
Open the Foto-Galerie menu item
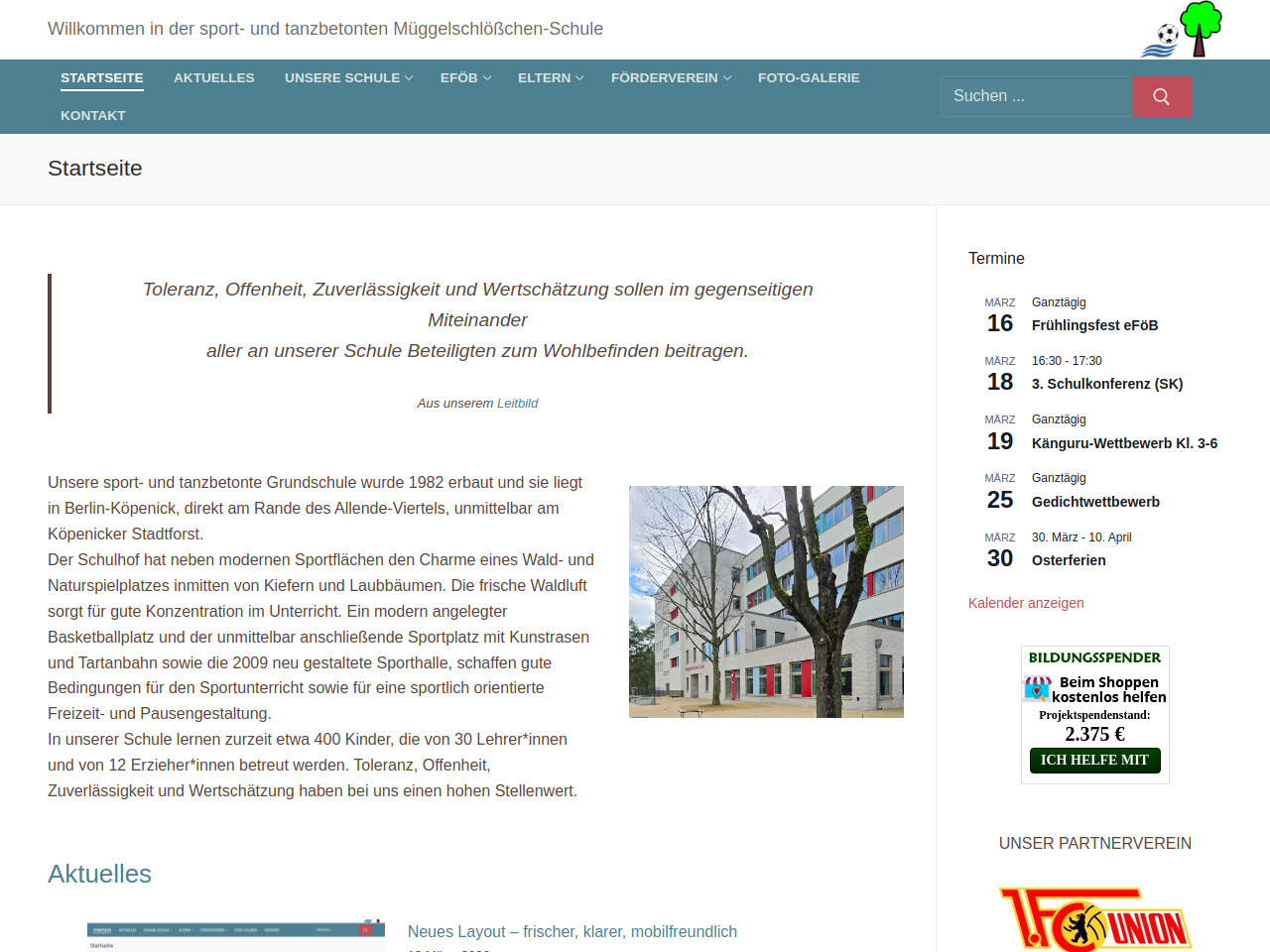[x=809, y=77]
